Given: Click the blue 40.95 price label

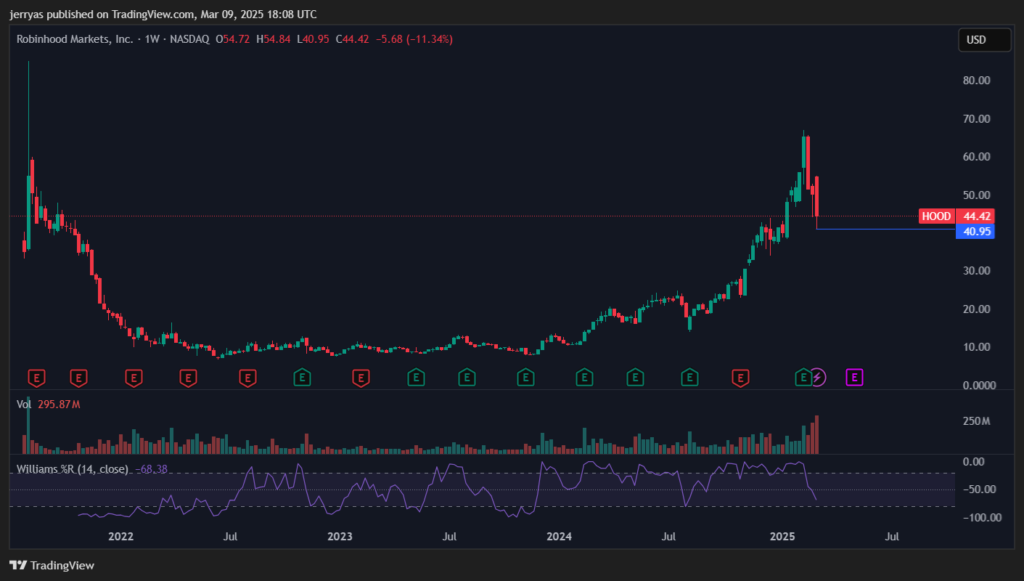Looking at the screenshot, I should [x=975, y=231].
